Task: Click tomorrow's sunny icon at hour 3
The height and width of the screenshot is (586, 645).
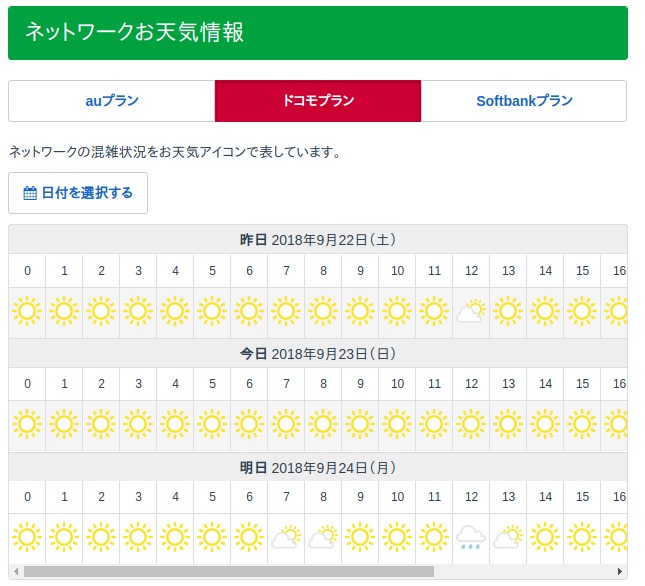Action: 138,538
